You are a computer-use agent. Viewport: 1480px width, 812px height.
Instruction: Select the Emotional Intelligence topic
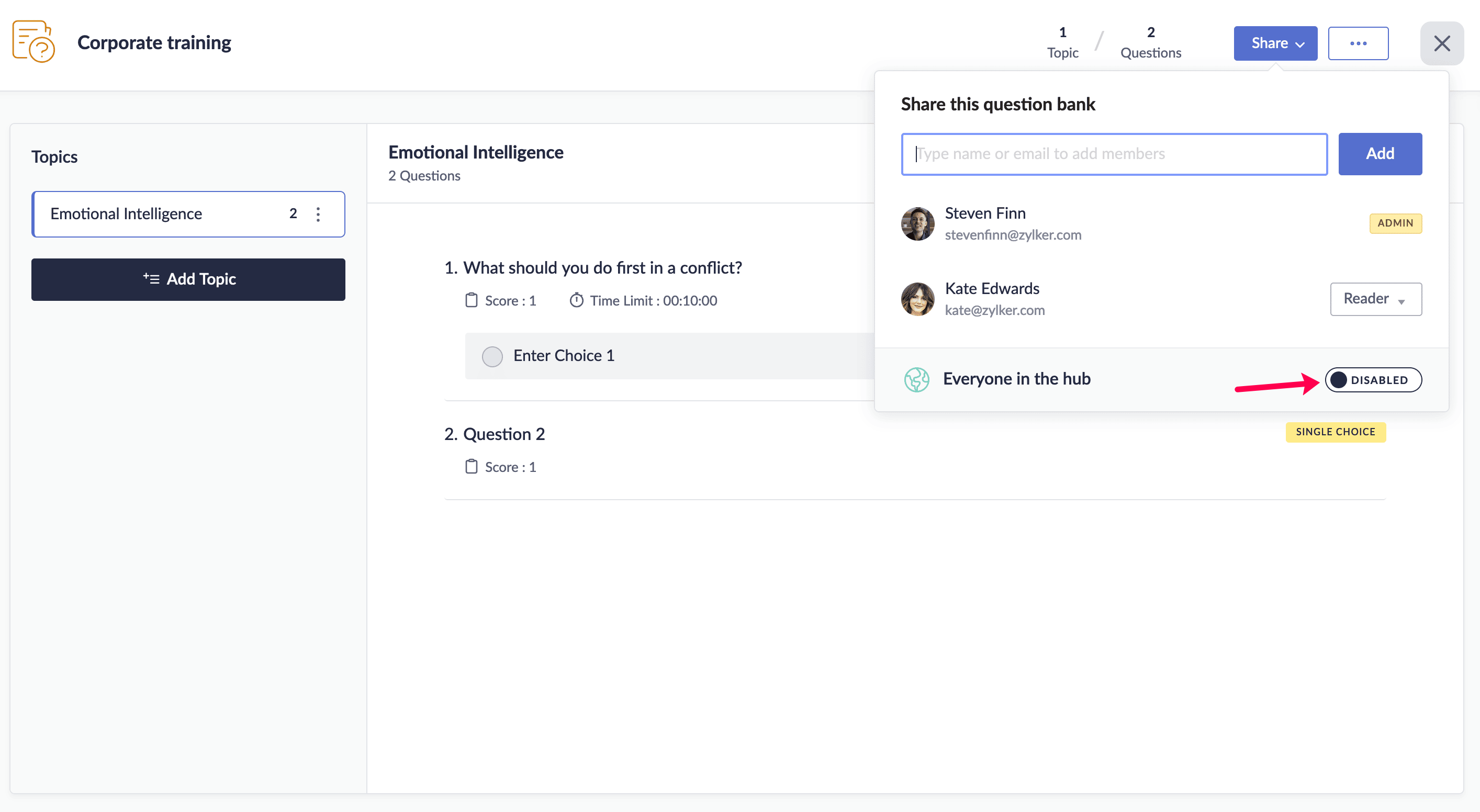coord(161,214)
